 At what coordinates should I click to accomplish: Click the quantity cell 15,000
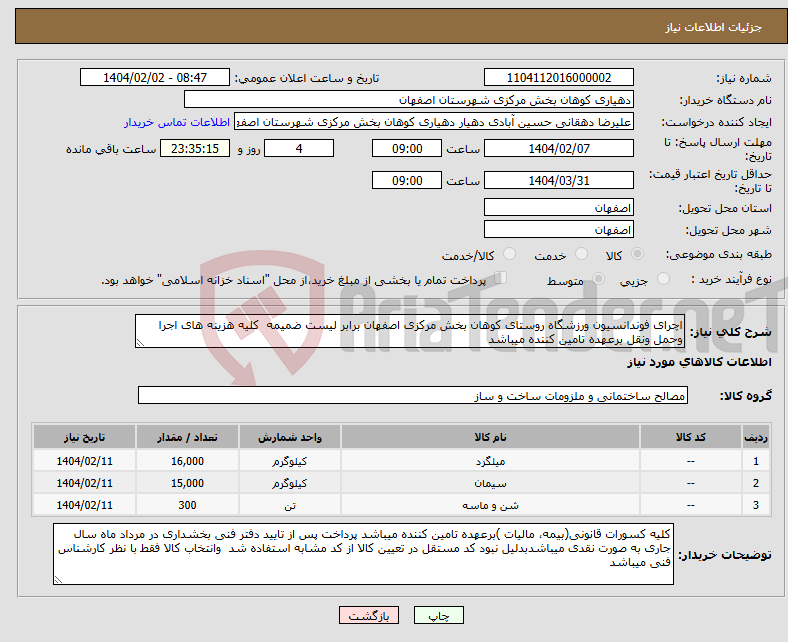coord(187,483)
